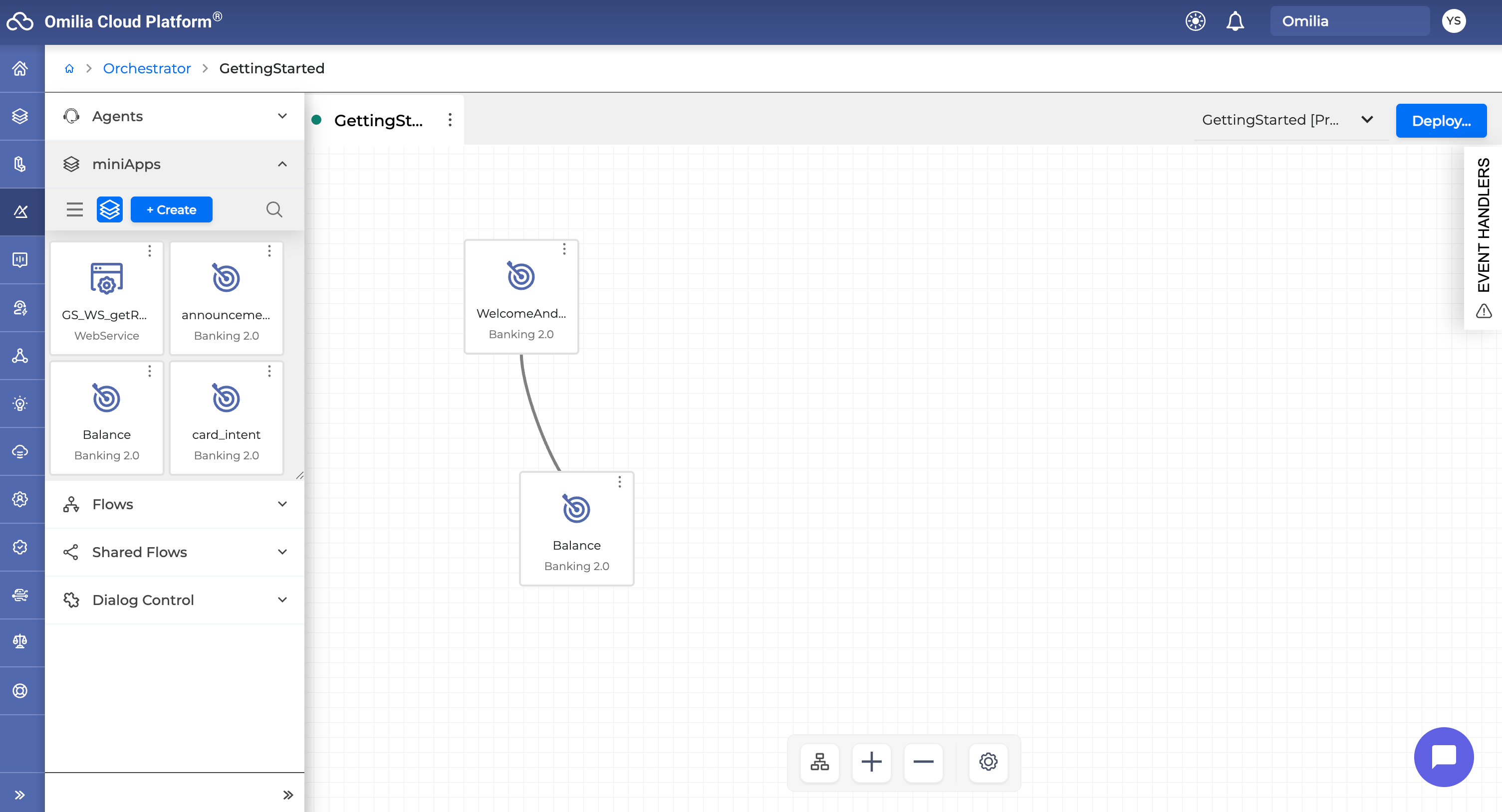
Task: Collapse the side panel with double chevron
Action: [288, 795]
